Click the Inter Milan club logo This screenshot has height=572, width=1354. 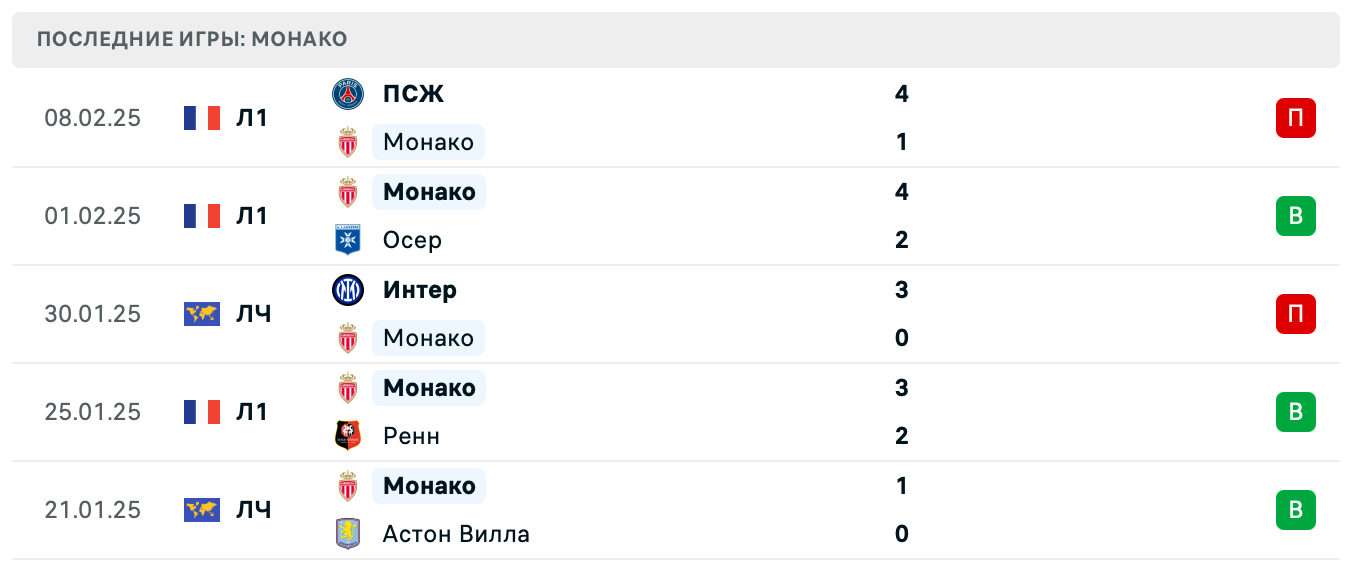coord(347,290)
